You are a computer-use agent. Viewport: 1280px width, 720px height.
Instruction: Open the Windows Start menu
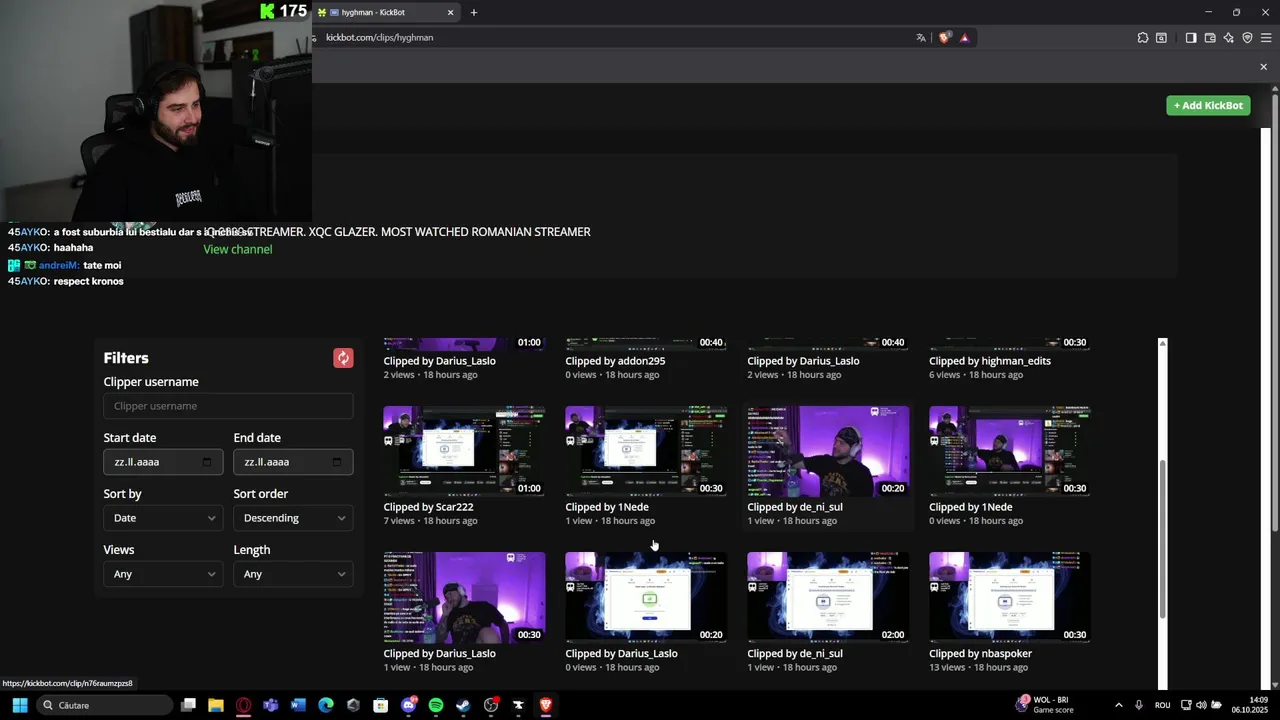(19, 705)
